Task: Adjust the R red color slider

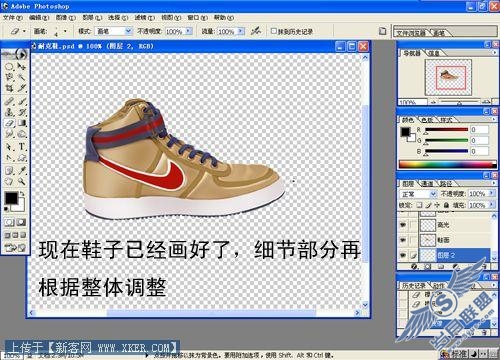Action: 446,130
